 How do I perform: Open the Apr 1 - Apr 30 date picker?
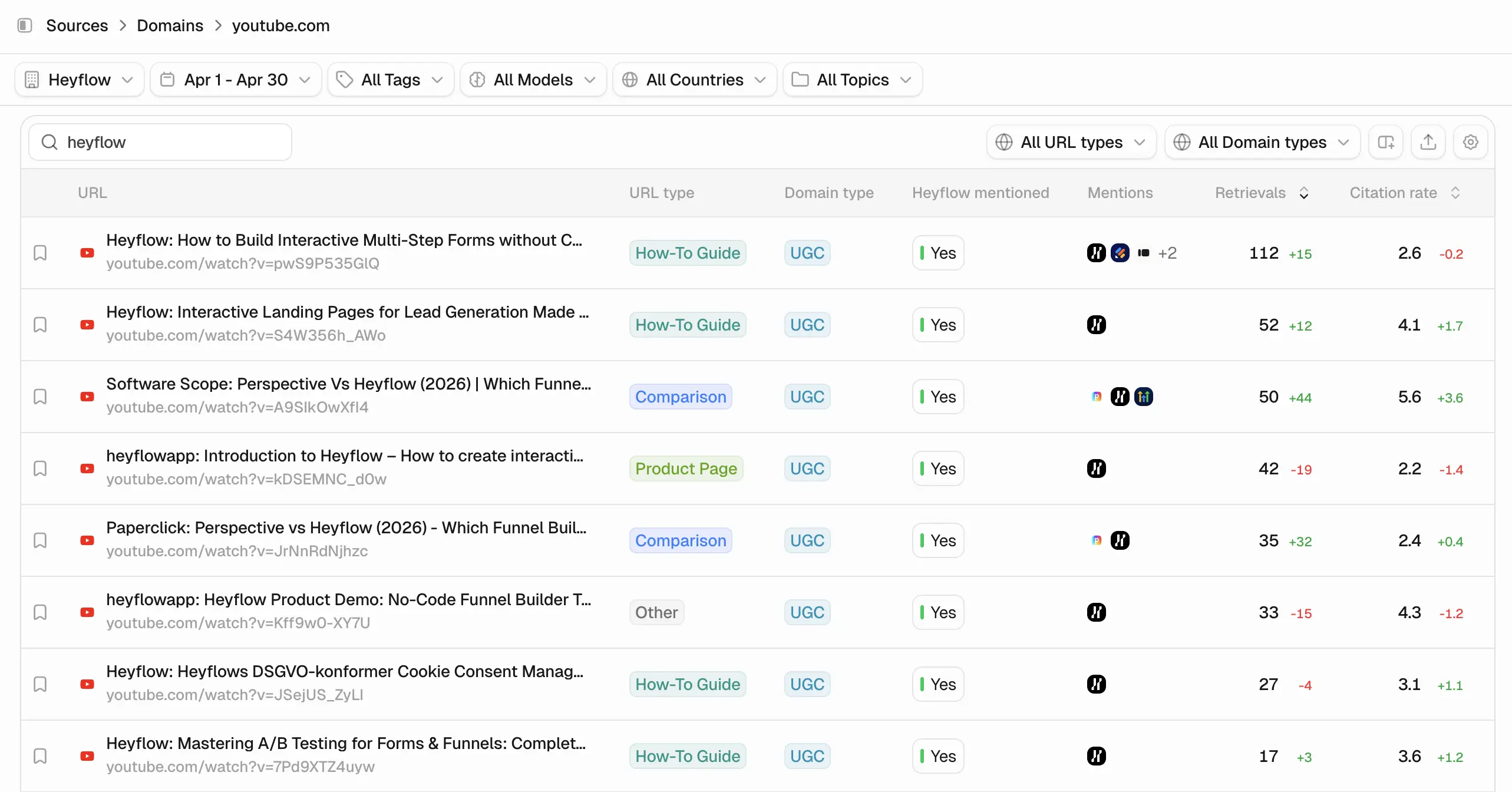click(x=236, y=80)
